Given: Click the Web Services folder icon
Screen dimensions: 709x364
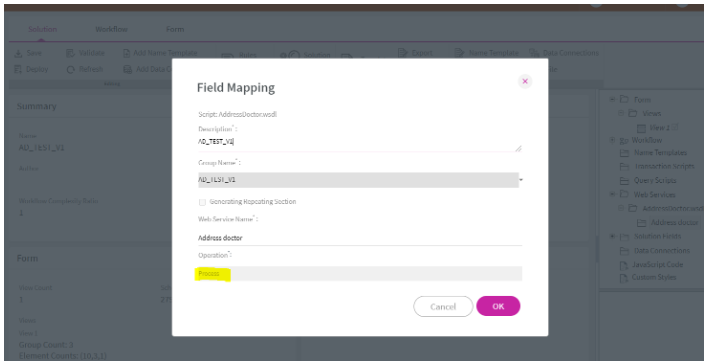Looking at the screenshot, I should (624, 194).
